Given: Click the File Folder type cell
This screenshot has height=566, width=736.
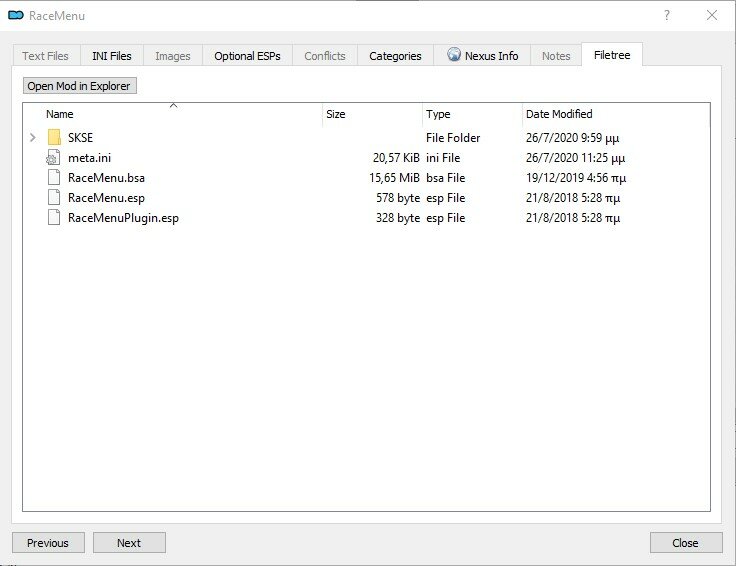Looking at the screenshot, I should click(x=453, y=138).
